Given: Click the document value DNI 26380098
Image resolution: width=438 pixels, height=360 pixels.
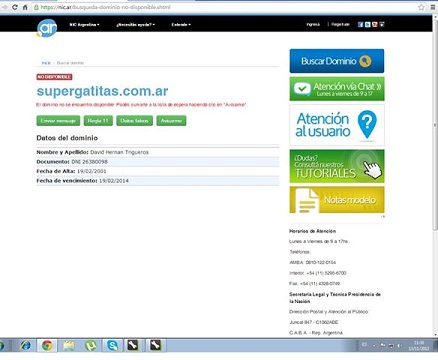Looking at the screenshot, I should tap(89, 162).
